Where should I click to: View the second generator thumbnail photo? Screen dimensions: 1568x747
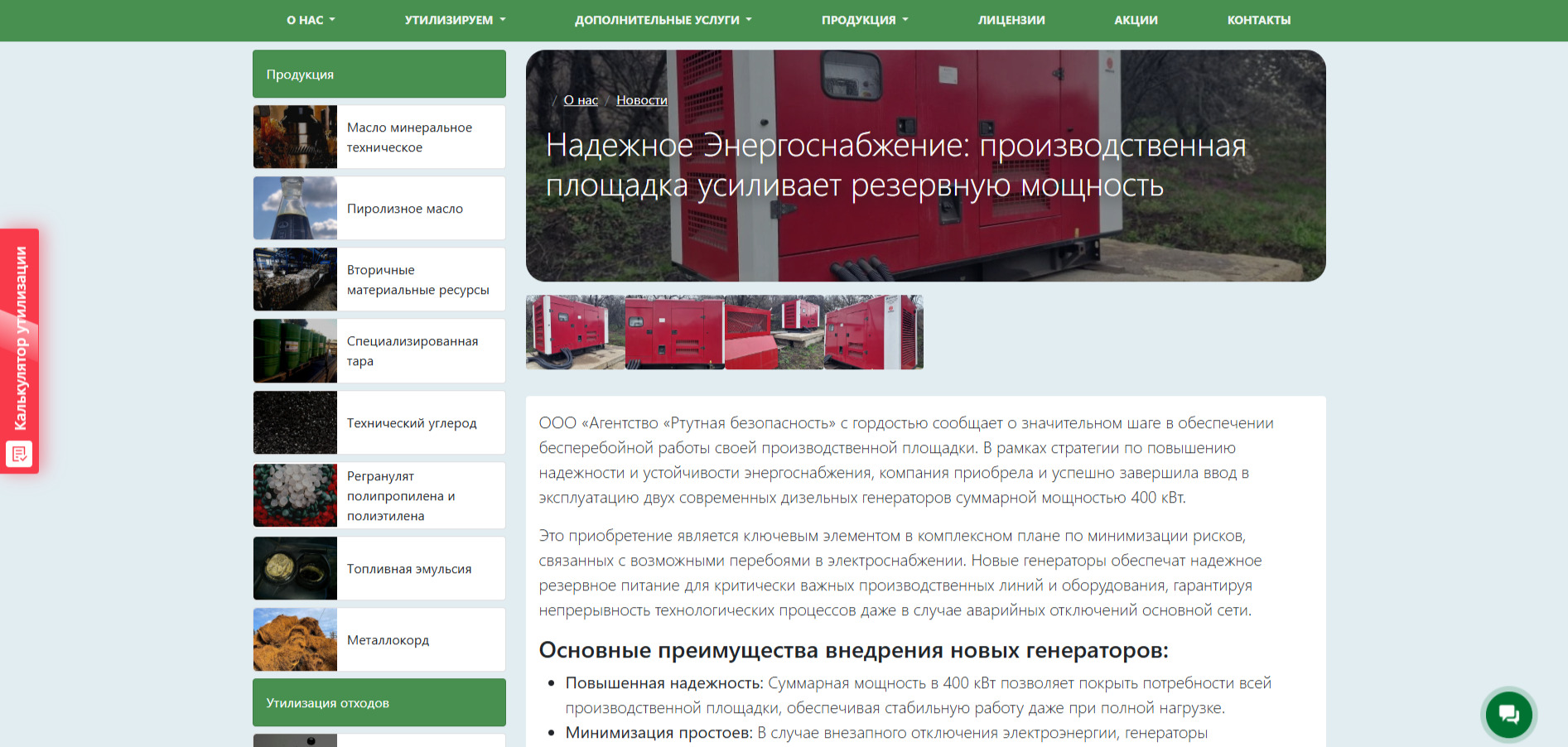point(675,332)
